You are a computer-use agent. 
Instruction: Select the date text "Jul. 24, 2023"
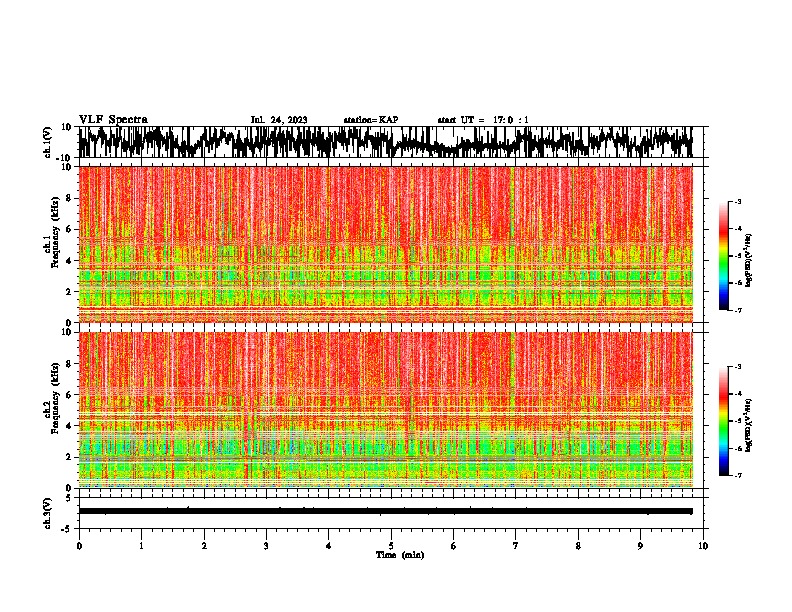click(279, 120)
